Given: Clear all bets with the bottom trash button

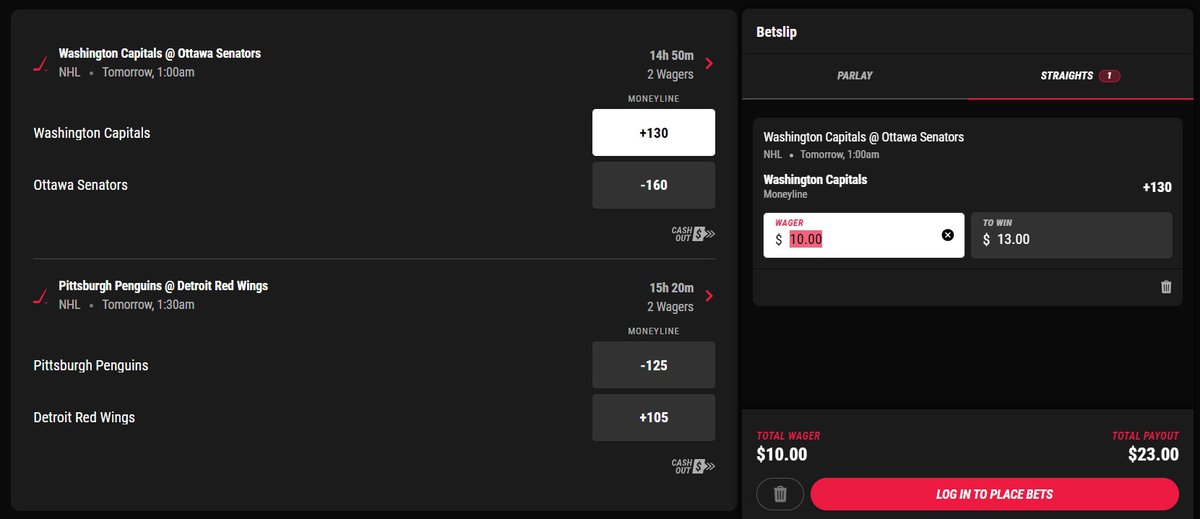Looking at the screenshot, I should [781, 494].
